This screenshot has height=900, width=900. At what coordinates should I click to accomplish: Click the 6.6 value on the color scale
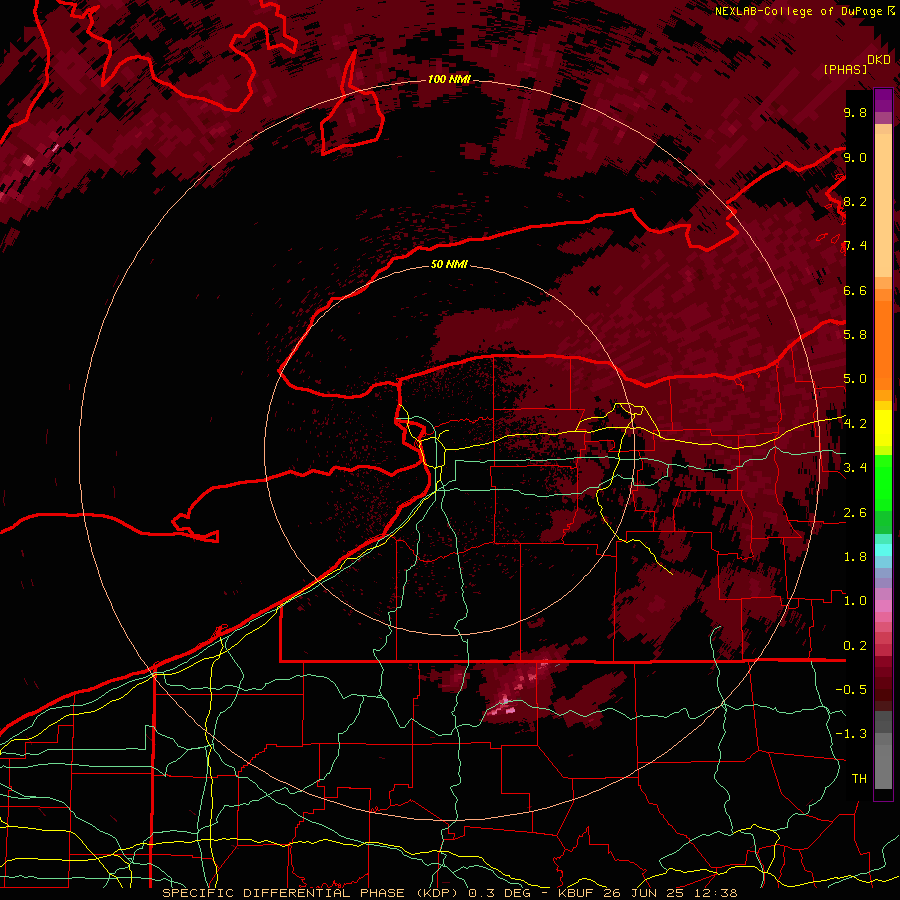[x=855, y=290]
